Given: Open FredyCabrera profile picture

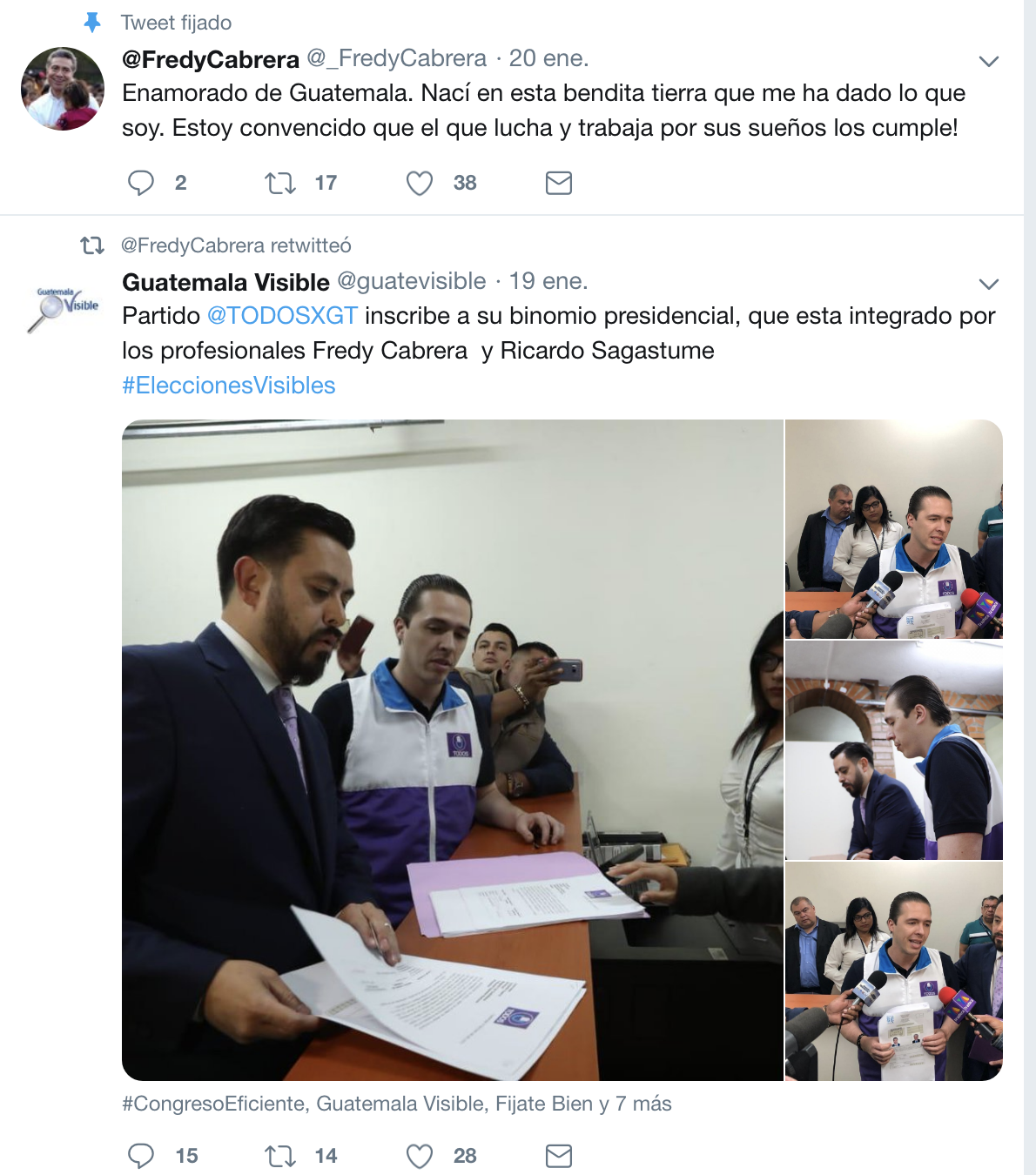Looking at the screenshot, I should (63, 89).
